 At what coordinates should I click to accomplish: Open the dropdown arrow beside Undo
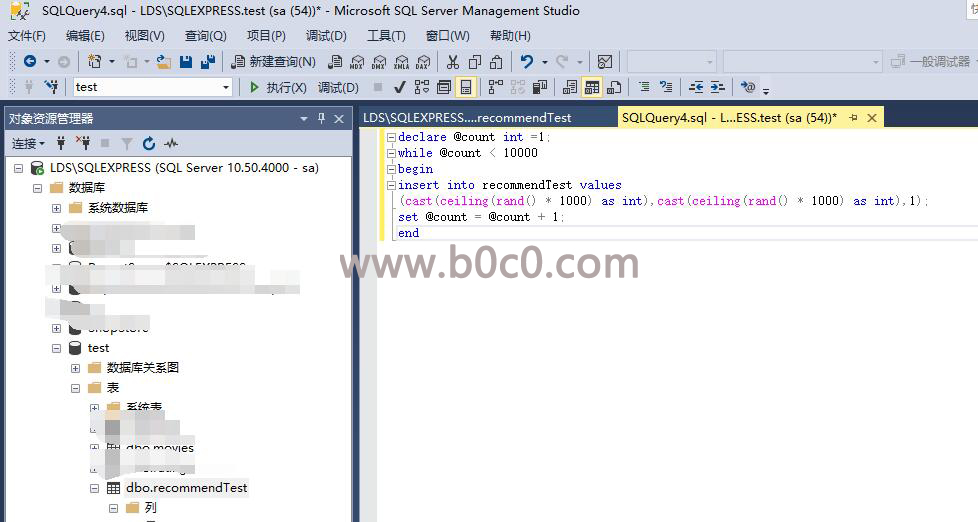pyautogui.click(x=545, y=61)
